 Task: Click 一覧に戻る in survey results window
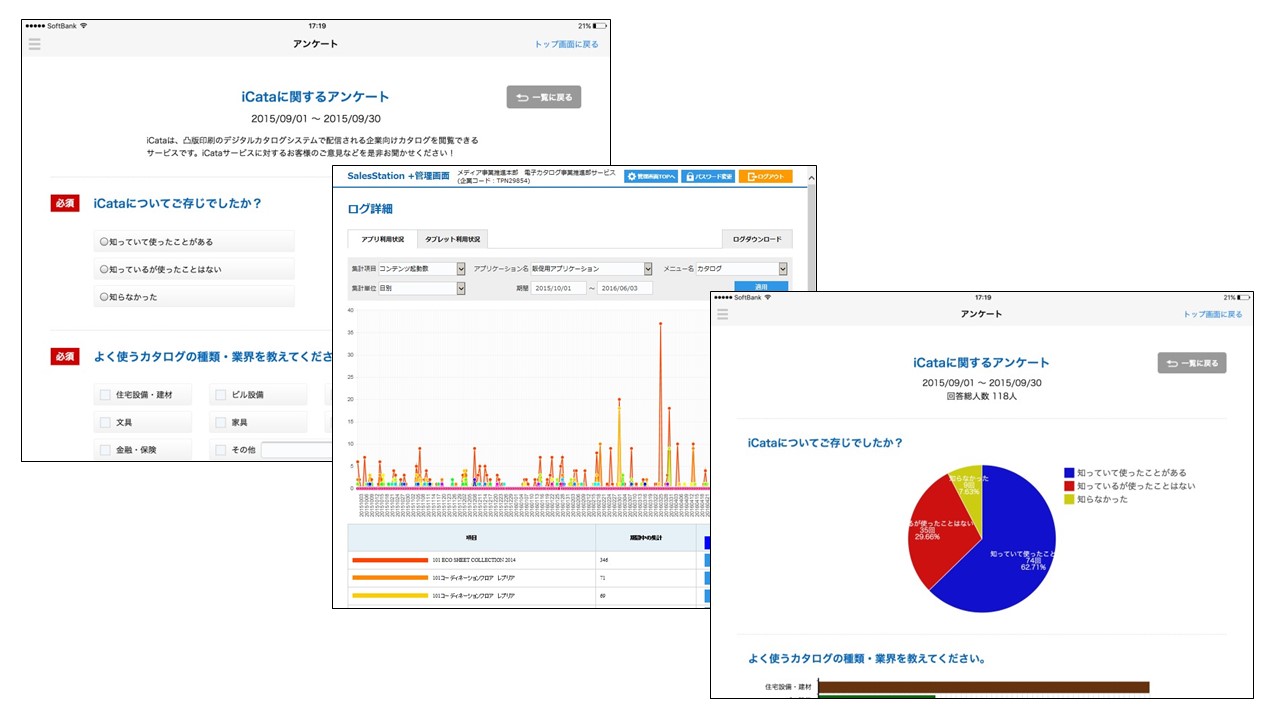pos(1192,363)
